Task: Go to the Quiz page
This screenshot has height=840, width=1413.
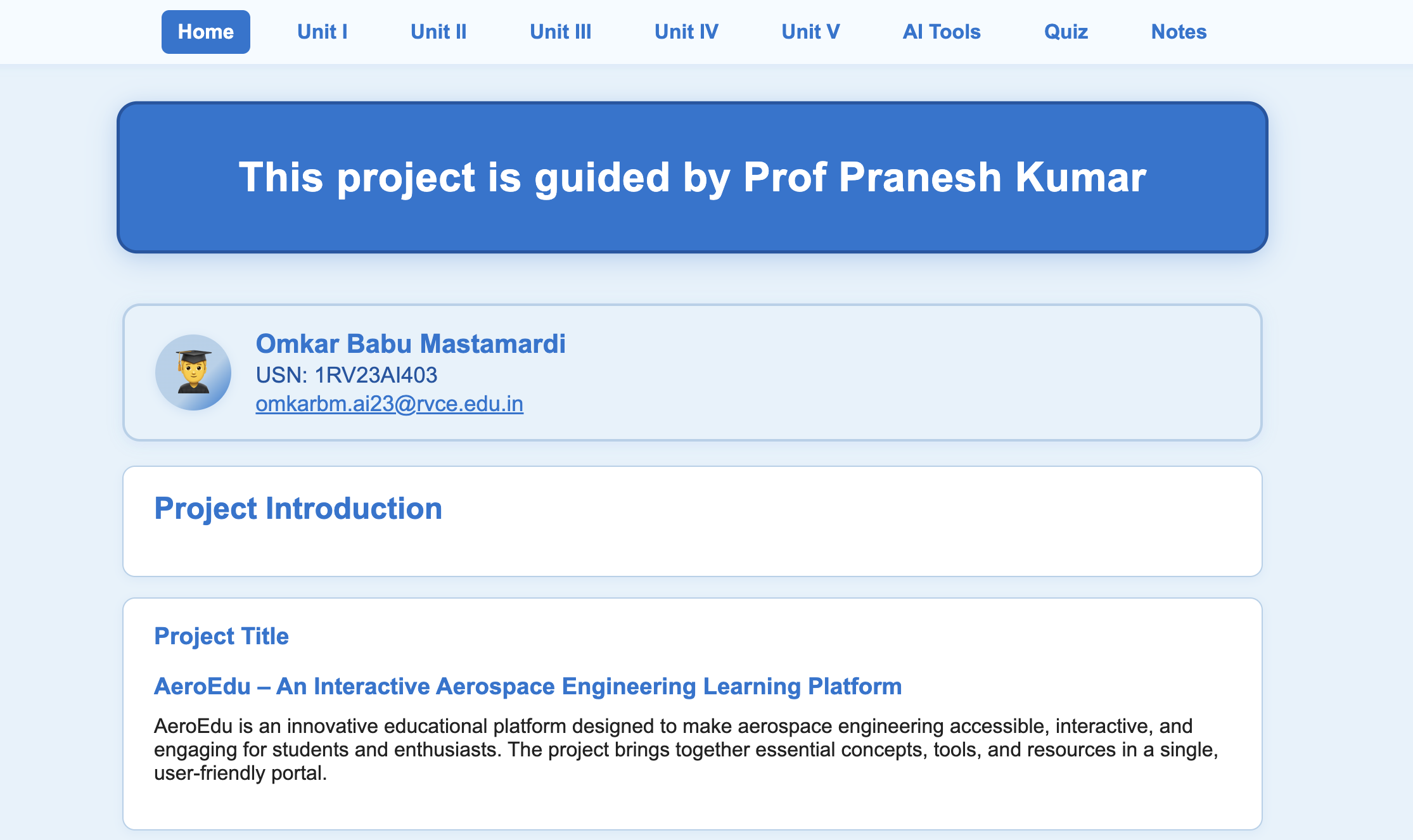Action: [1066, 32]
